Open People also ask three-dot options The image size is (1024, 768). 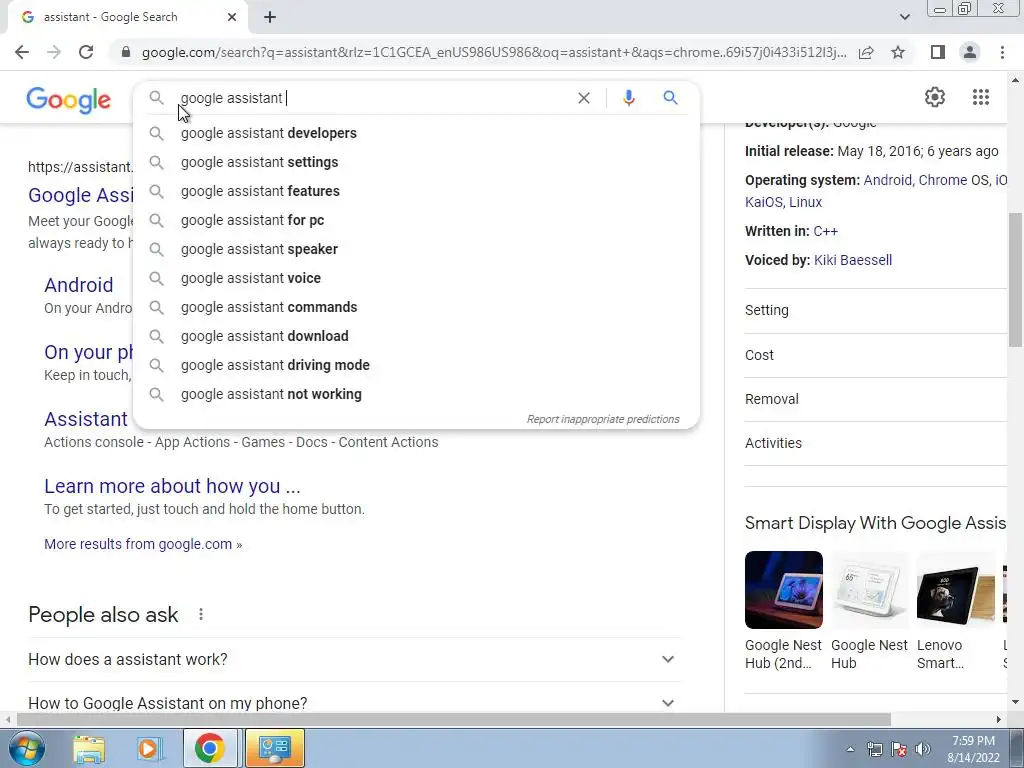tap(200, 615)
